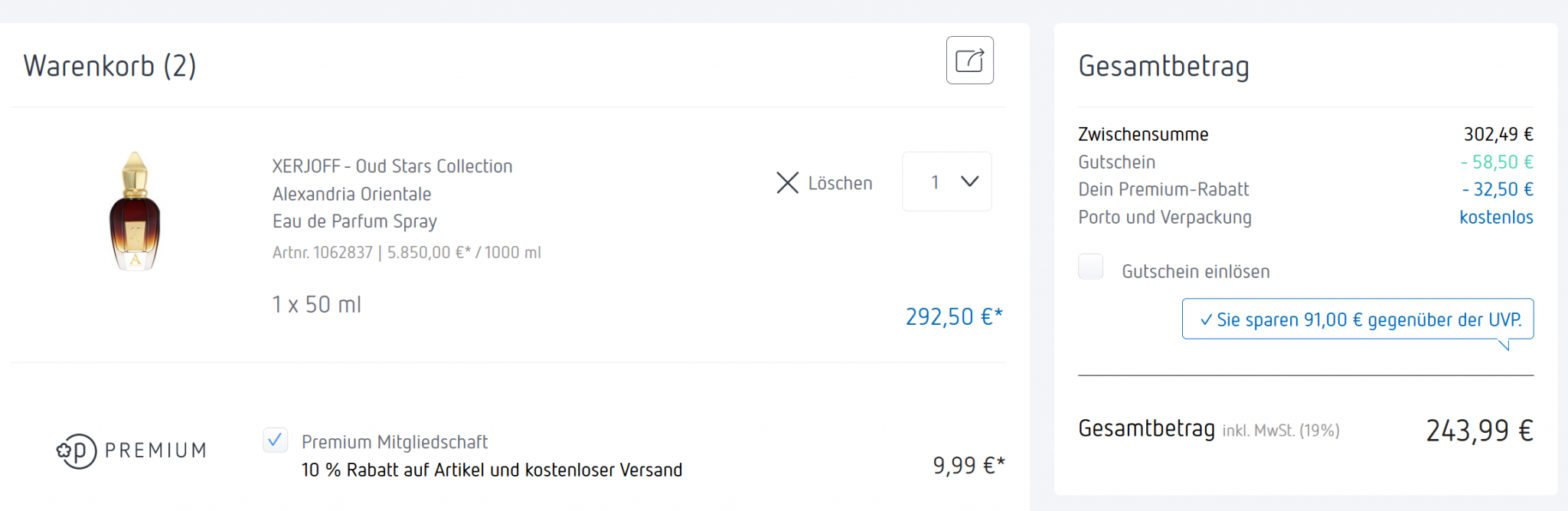Click the Xerjoff perfume bottle thumbnail
The image size is (1568, 511).
pos(135,211)
